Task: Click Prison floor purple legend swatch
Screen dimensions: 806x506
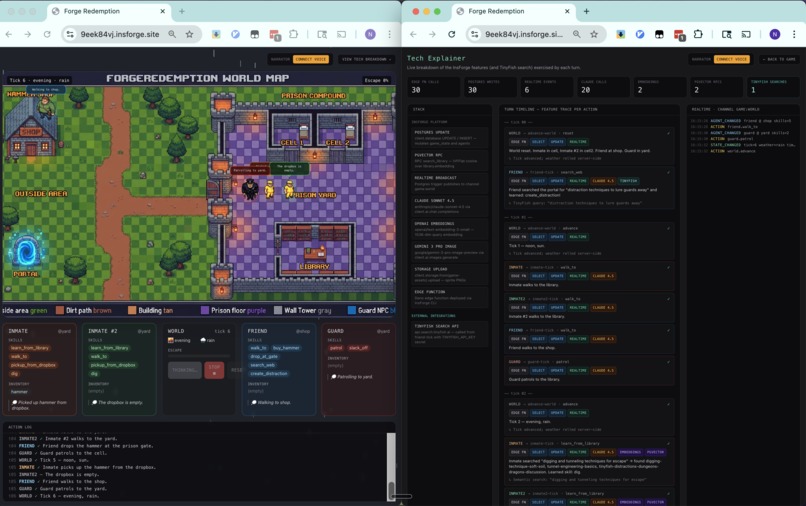Action: [205, 310]
